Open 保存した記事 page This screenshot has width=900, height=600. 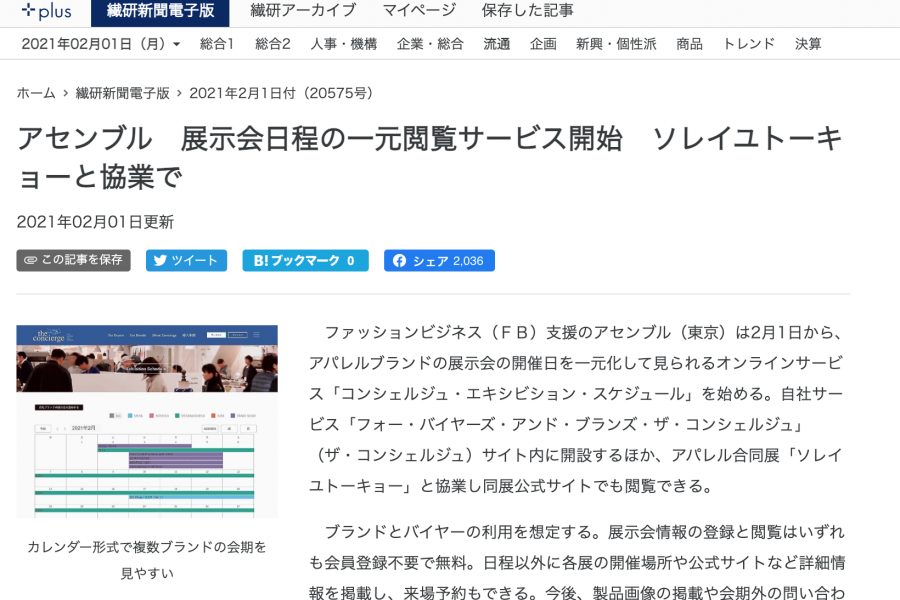tap(527, 11)
